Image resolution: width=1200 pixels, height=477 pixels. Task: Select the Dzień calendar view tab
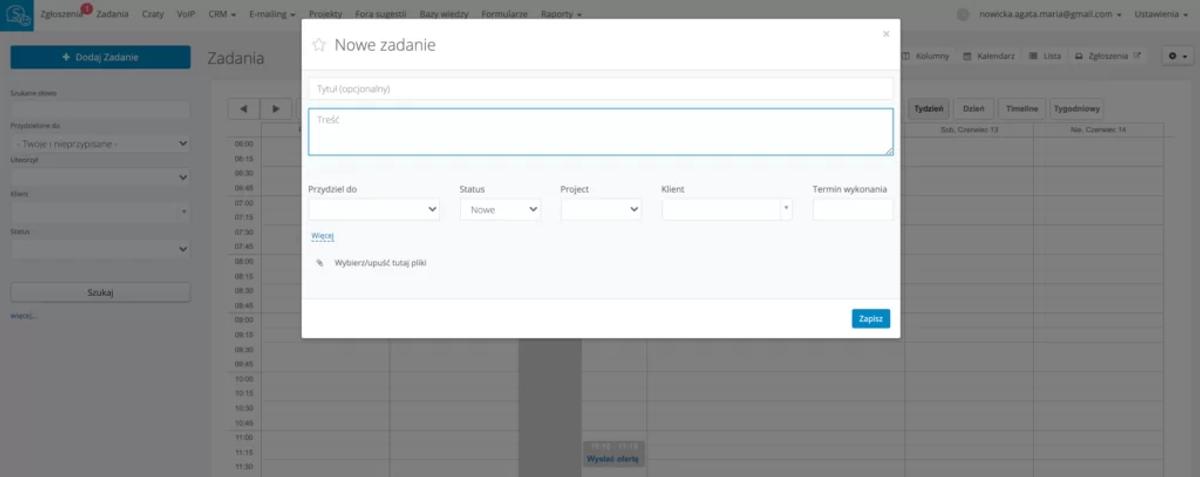(x=974, y=108)
